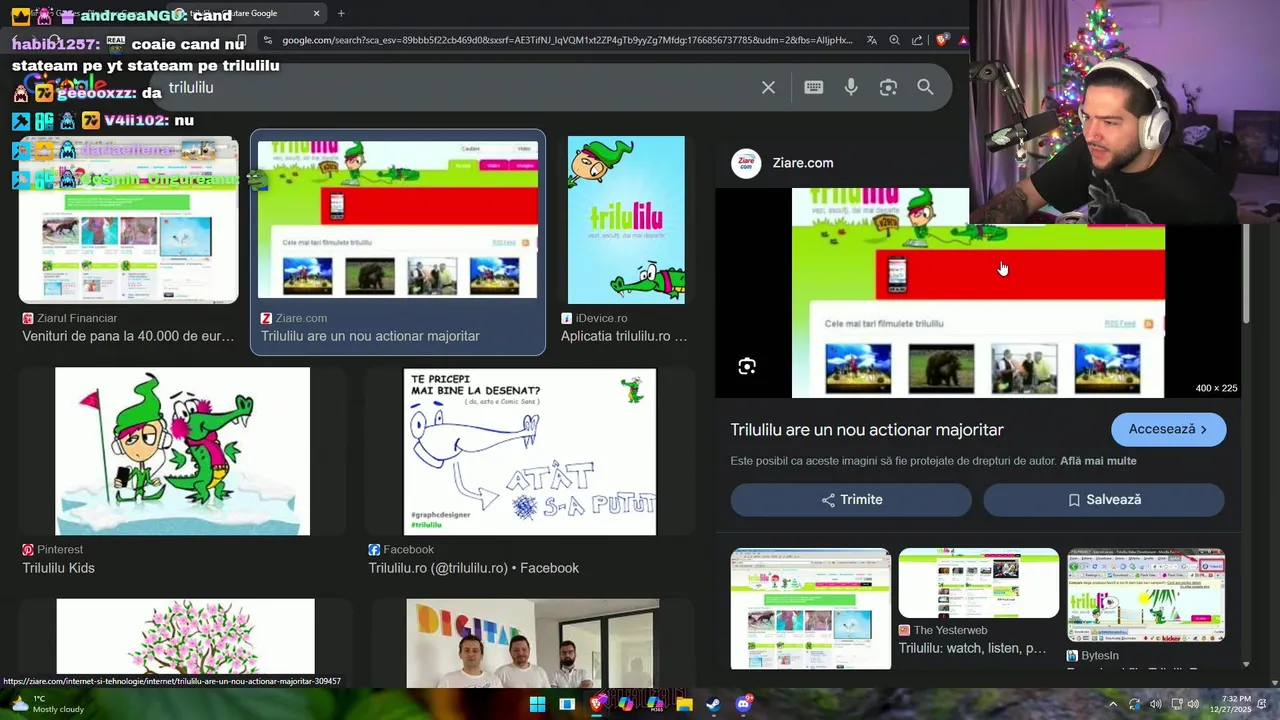
Task: Search by image with Google Lens
Action: (888, 87)
